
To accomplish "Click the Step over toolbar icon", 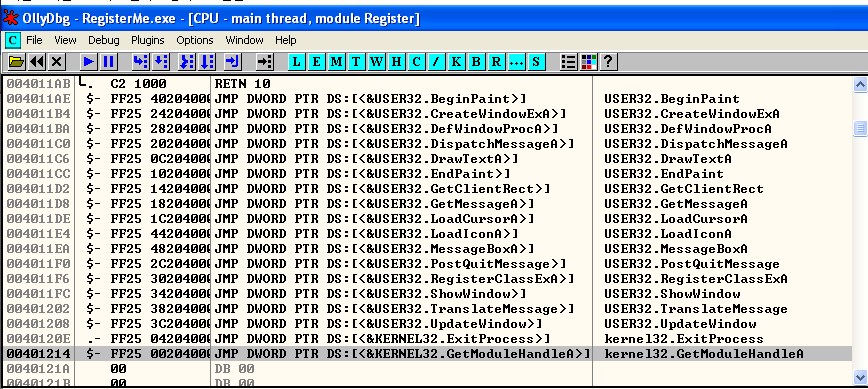I will (x=160, y=61).
